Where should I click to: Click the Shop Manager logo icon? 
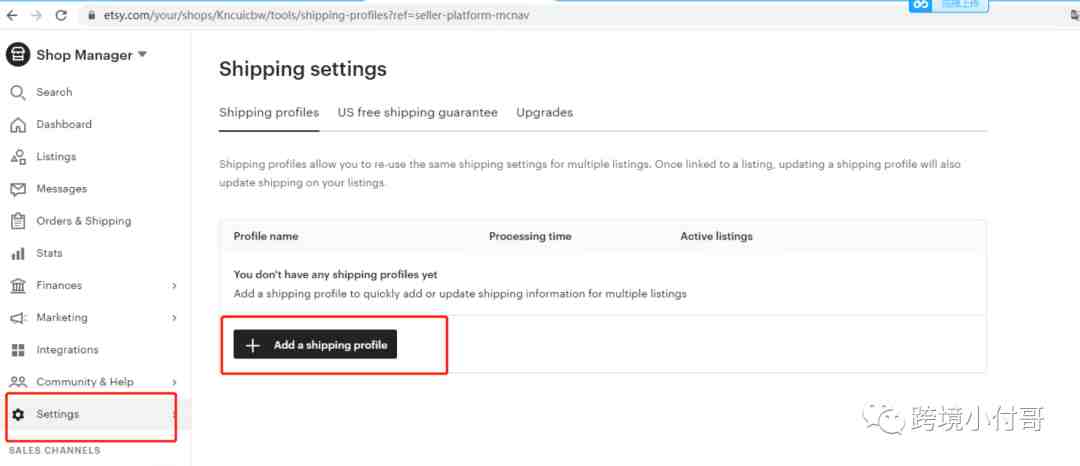pyautogui.click(x=18, y=55)
